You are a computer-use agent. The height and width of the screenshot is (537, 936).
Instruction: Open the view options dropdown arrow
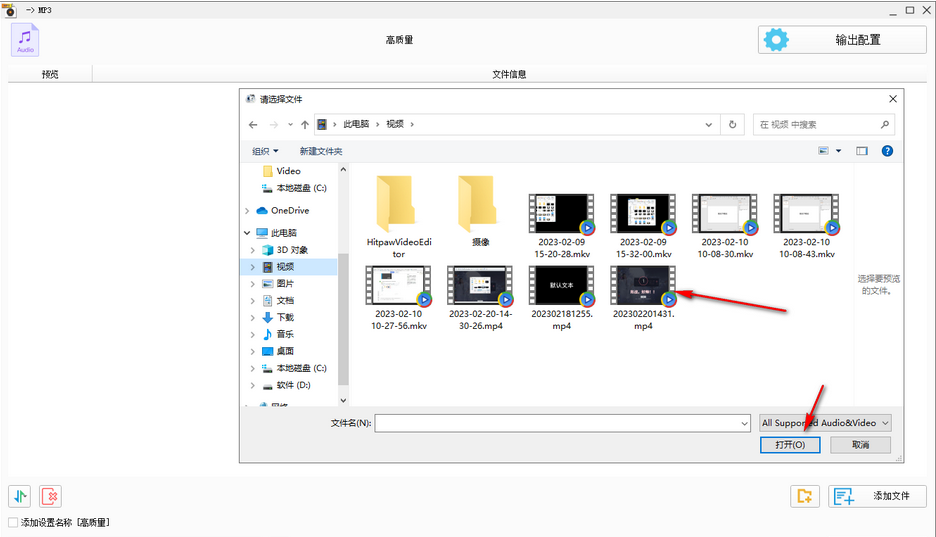coord(838,151)
